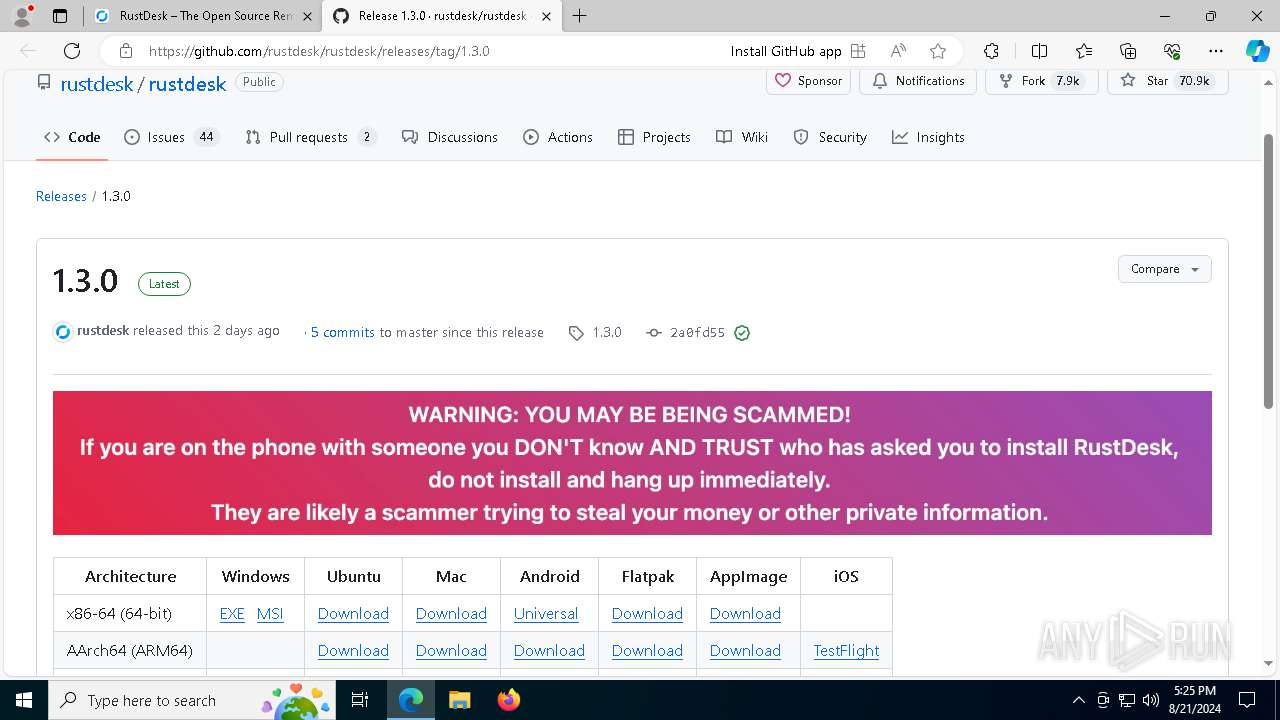Open the tab actions menu icon
This screenshot has height=720, width=1280.
click(x=60, y=16)
